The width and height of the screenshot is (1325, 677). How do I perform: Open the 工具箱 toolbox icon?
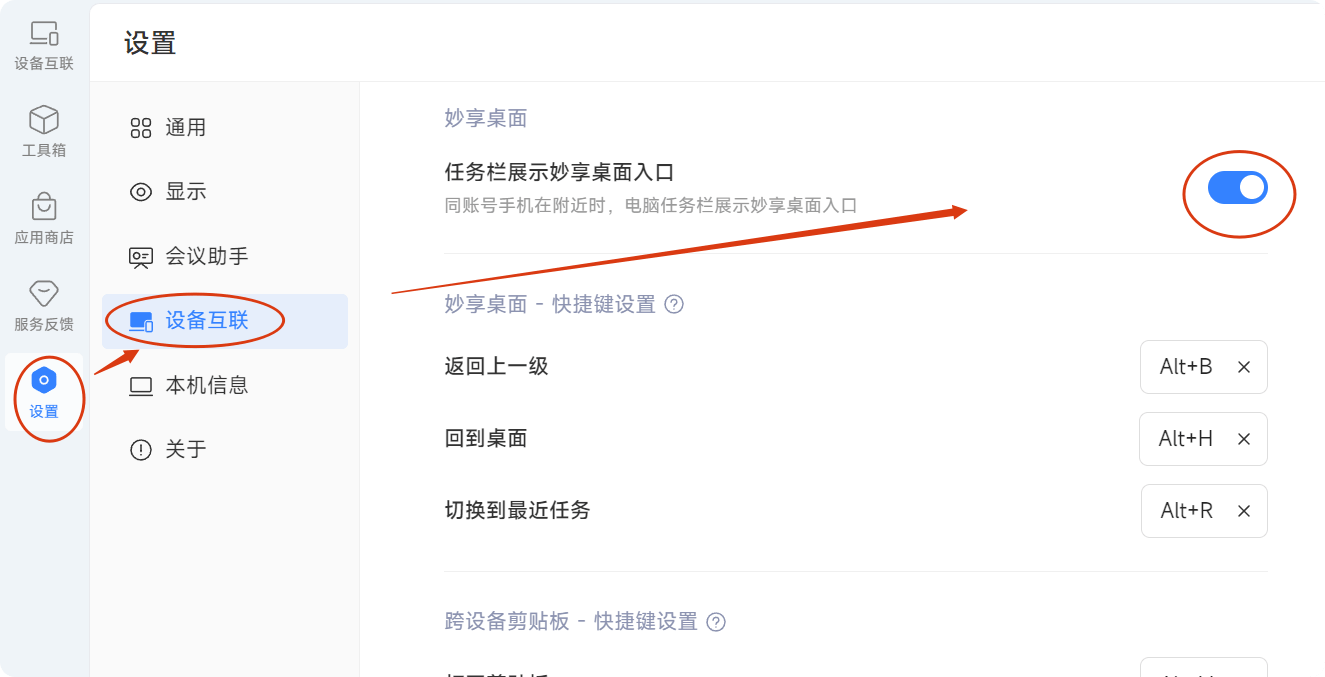(x=44, y=131)
